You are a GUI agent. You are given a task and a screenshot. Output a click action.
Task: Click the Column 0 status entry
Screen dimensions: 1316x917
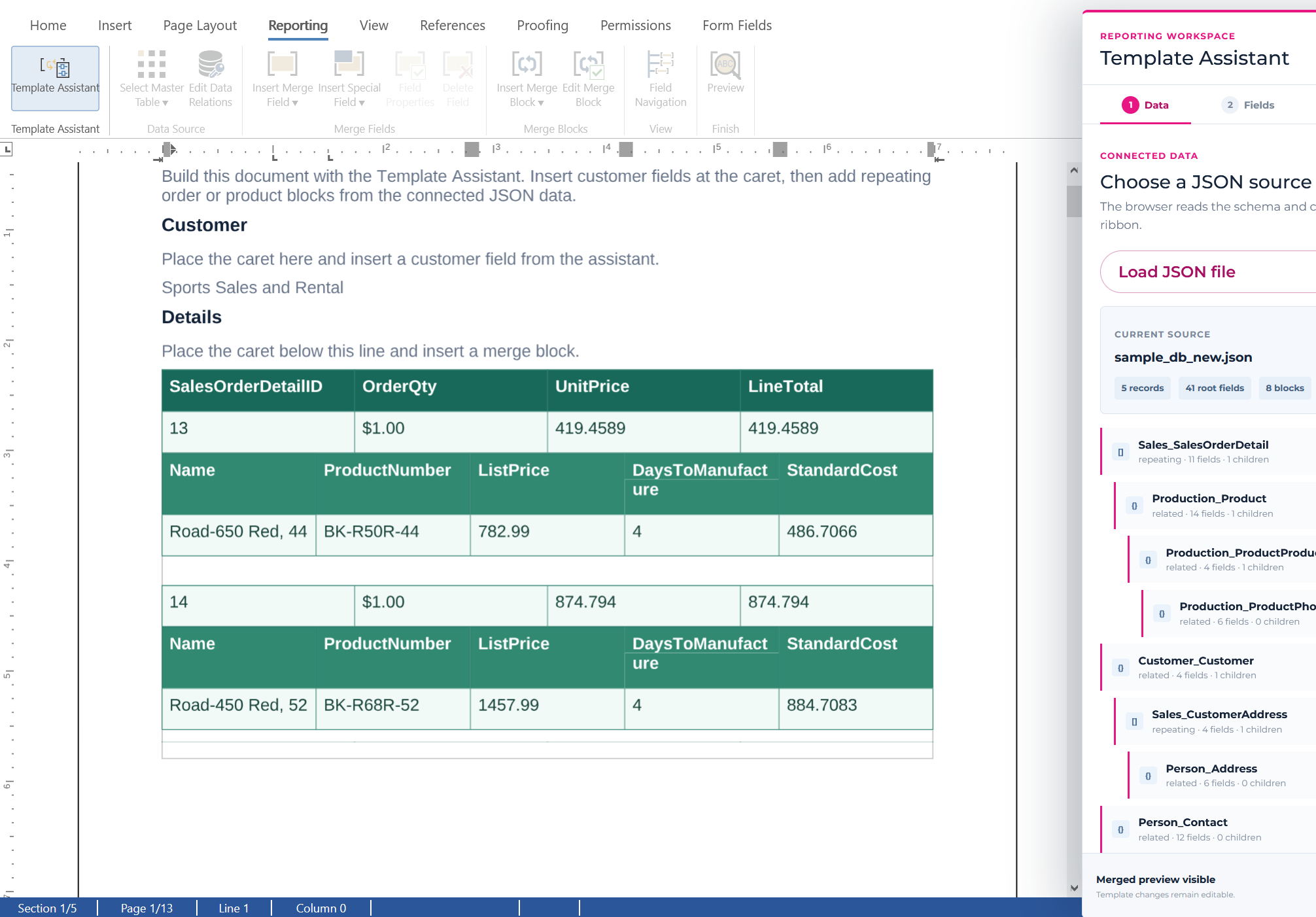[321, 908]
